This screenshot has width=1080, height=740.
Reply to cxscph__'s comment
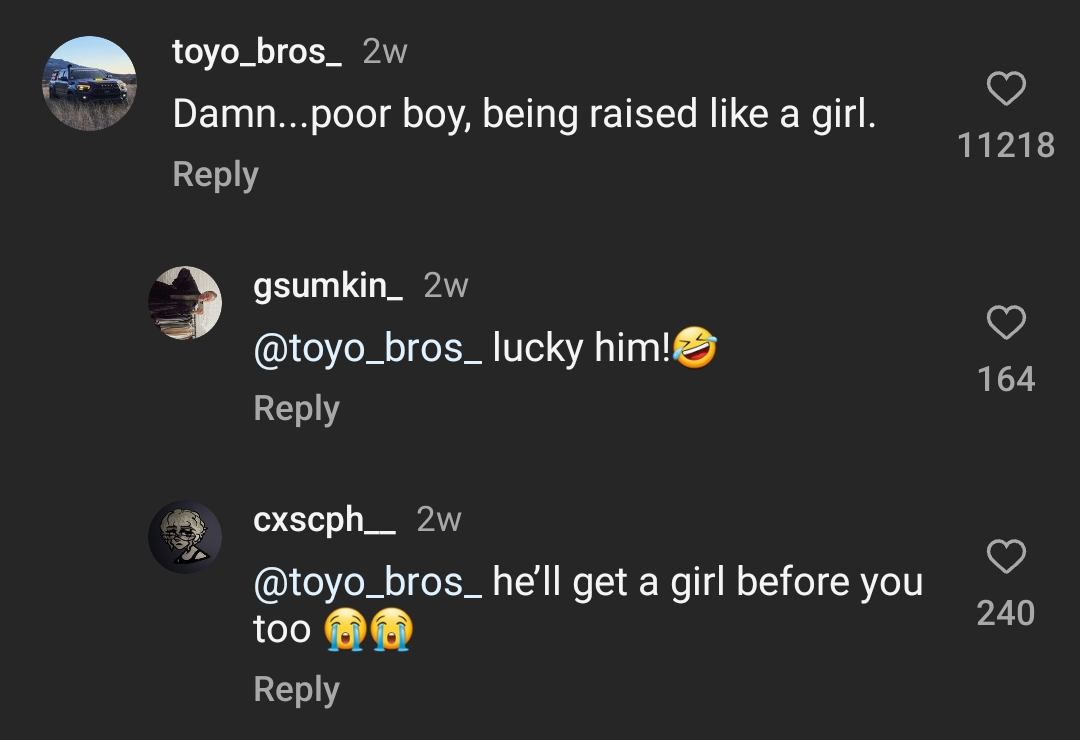[x=296, y=689]
